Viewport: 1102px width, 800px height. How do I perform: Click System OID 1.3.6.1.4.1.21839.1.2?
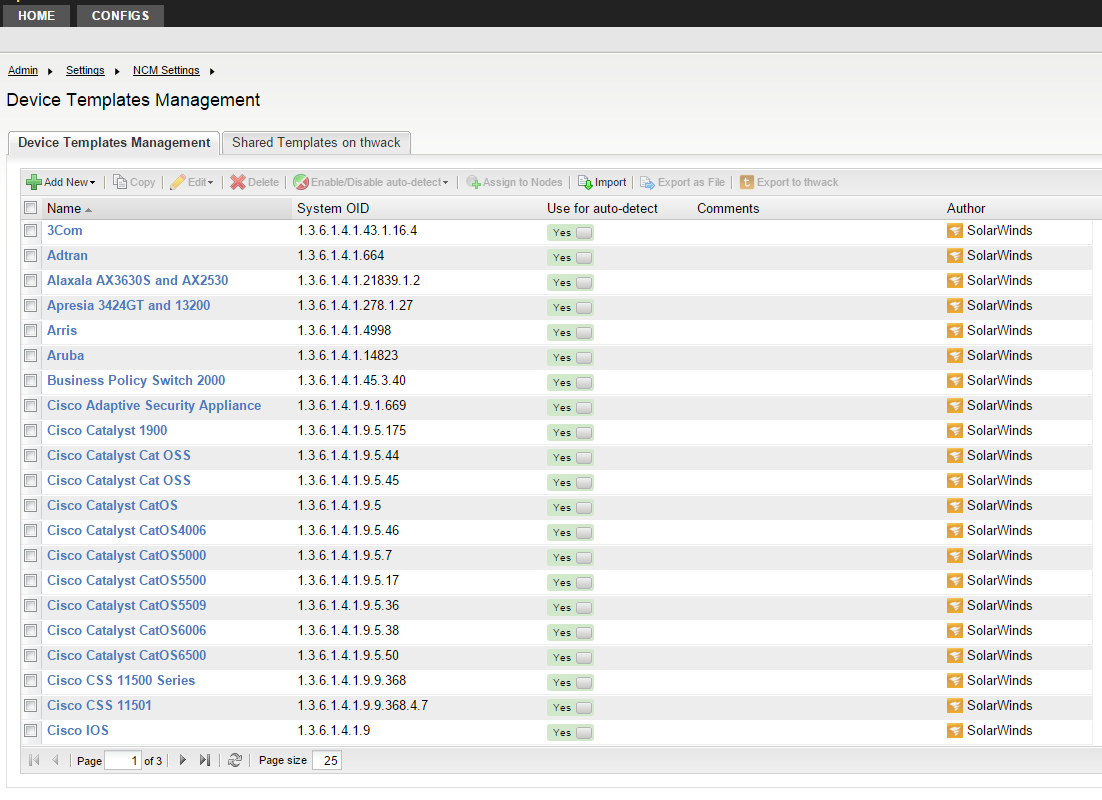[358, 280]
